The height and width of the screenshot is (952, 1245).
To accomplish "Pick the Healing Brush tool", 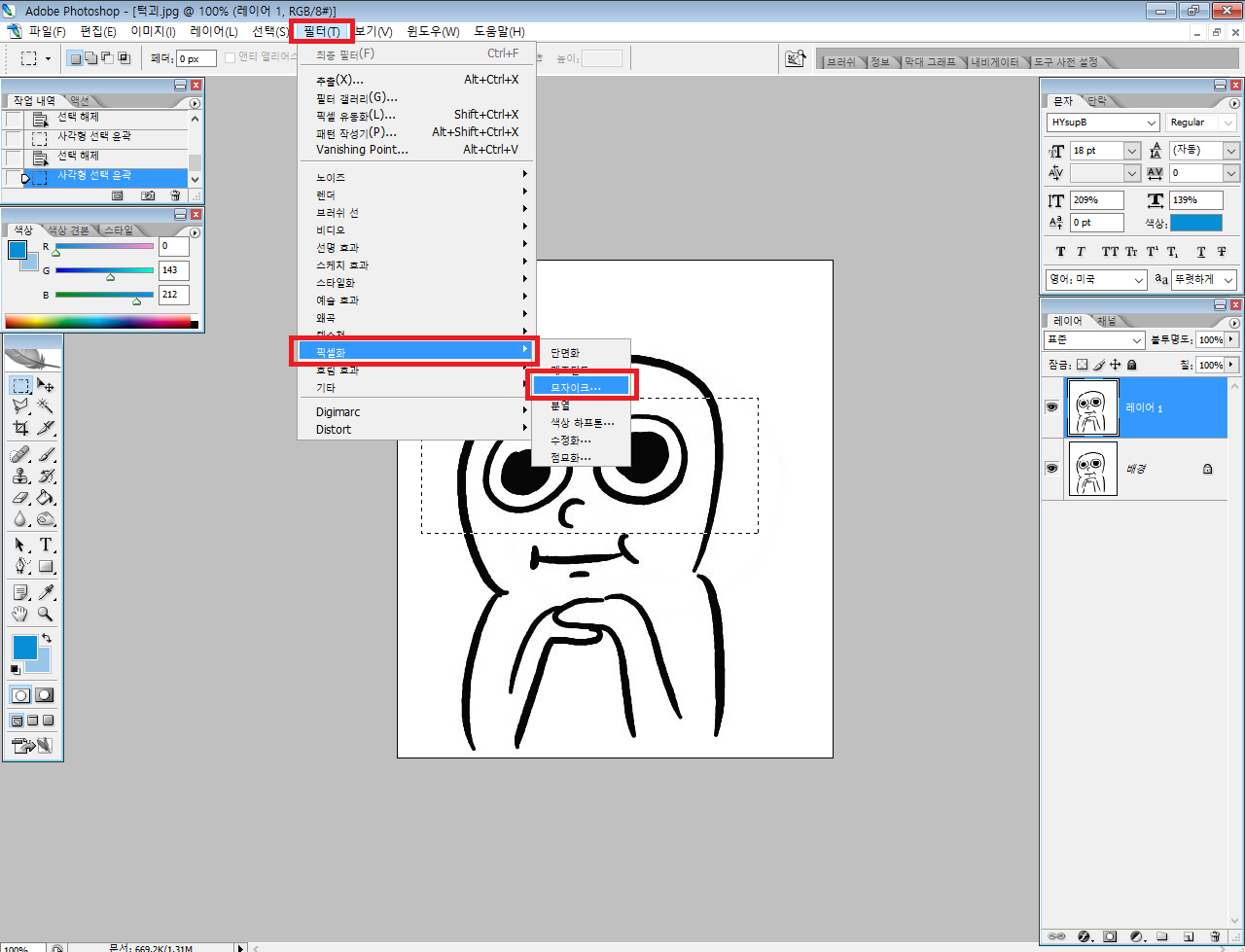I will pyautogui.click(x=20, y=454).
